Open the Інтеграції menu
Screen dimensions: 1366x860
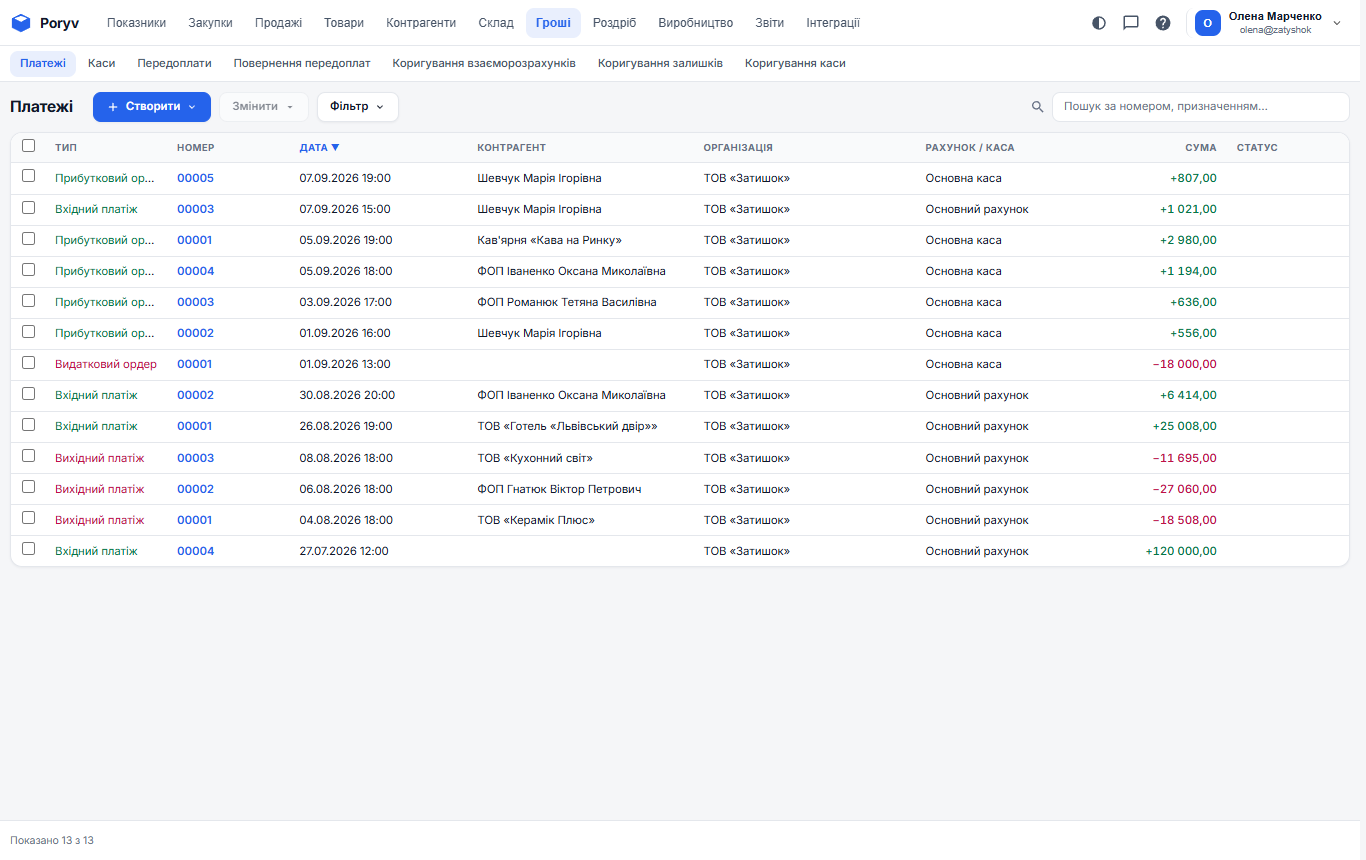click(x=833, y=23)
